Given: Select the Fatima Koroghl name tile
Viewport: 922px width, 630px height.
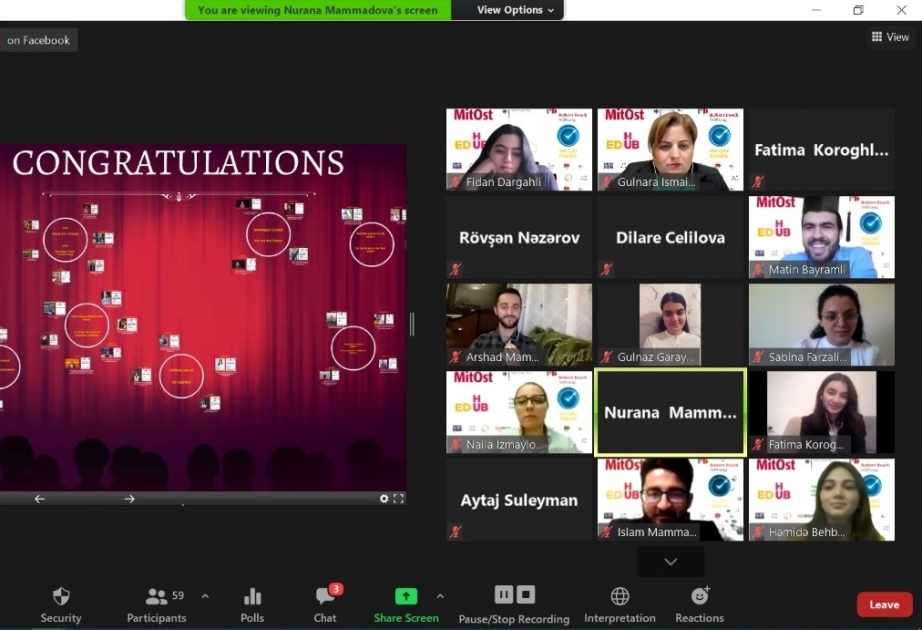Looking at the screenshot, I should click(x=821, y=149).
